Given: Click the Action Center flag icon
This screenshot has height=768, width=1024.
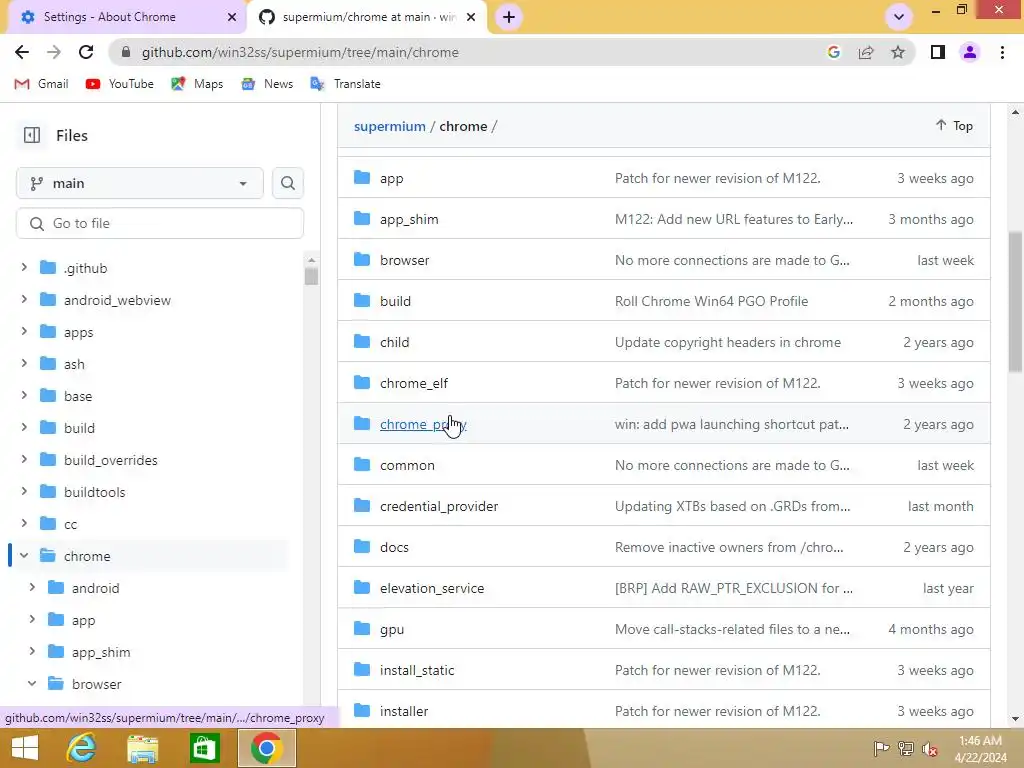Looking at the screenshot, I should [x=881, y=748].
